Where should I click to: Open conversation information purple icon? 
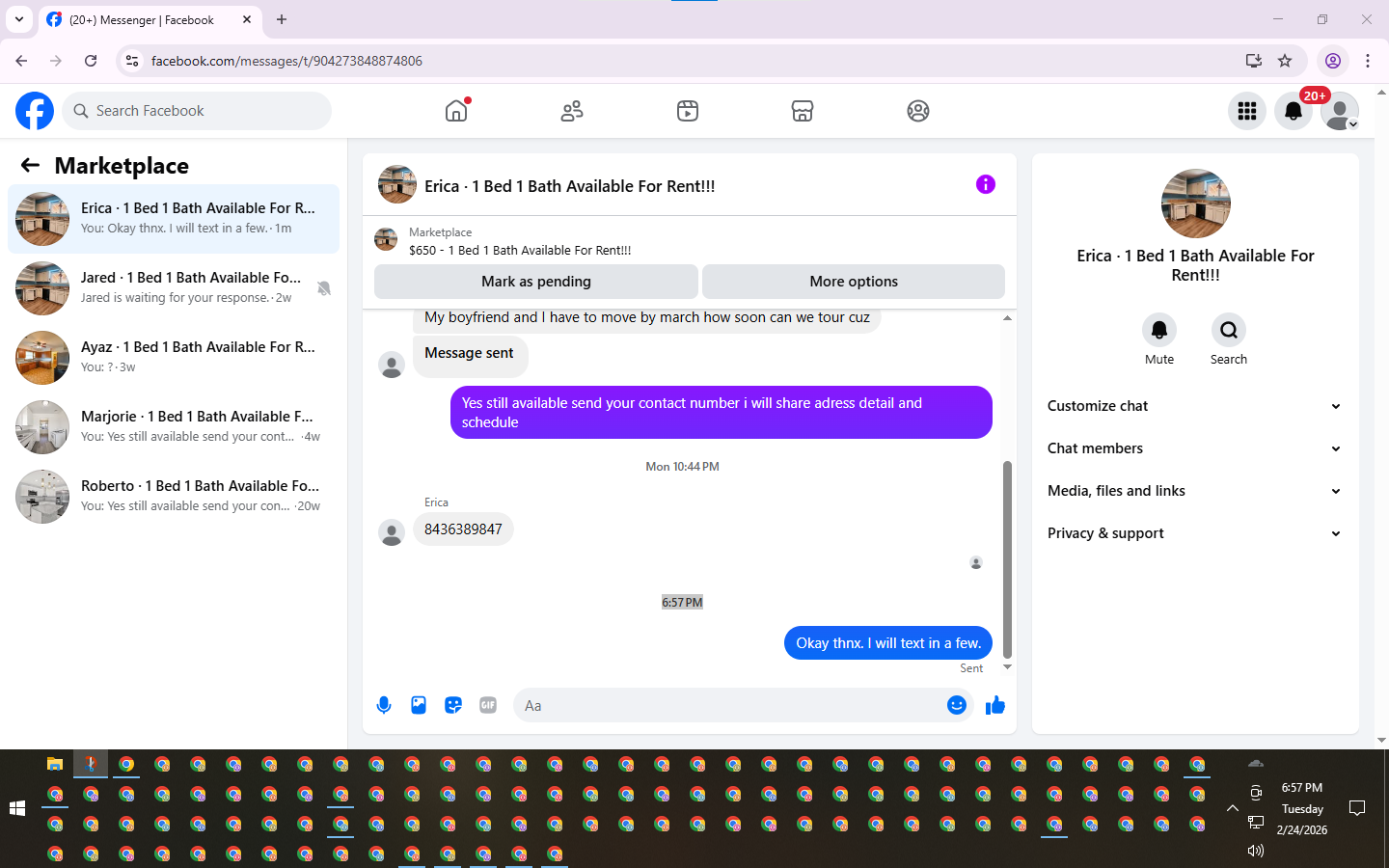click(985, 184)
